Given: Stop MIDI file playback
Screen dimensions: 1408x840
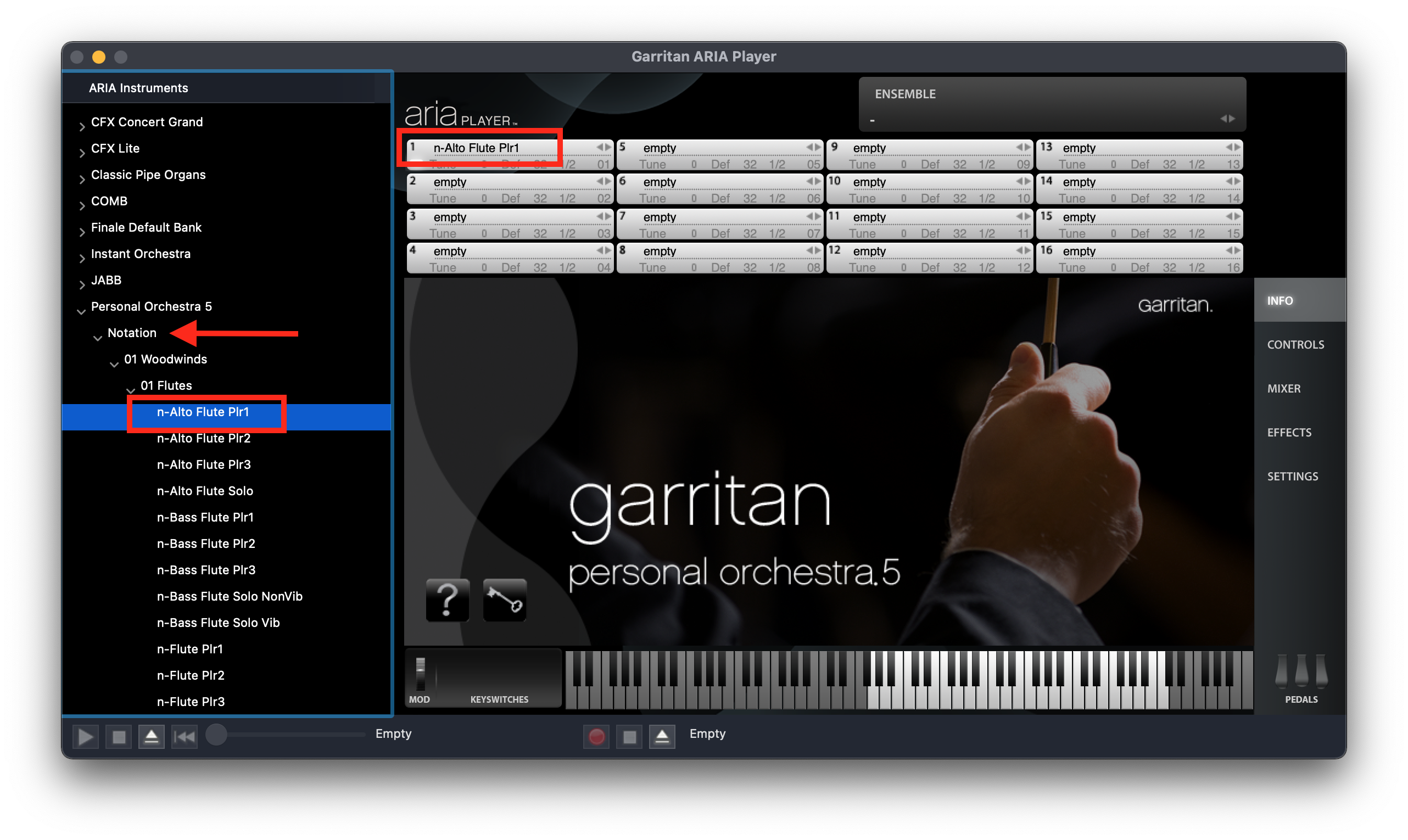Looking at the screenshot, I should click(x=118, y=736).
